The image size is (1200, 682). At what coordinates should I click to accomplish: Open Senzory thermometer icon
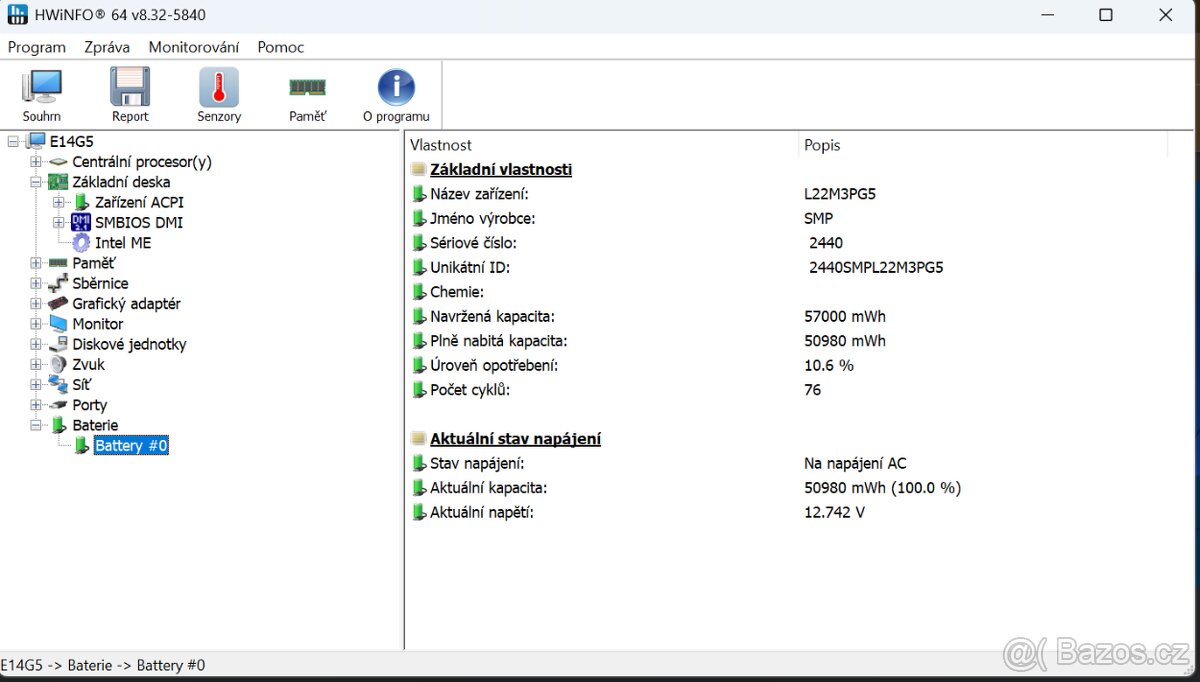tap(219, 88)
